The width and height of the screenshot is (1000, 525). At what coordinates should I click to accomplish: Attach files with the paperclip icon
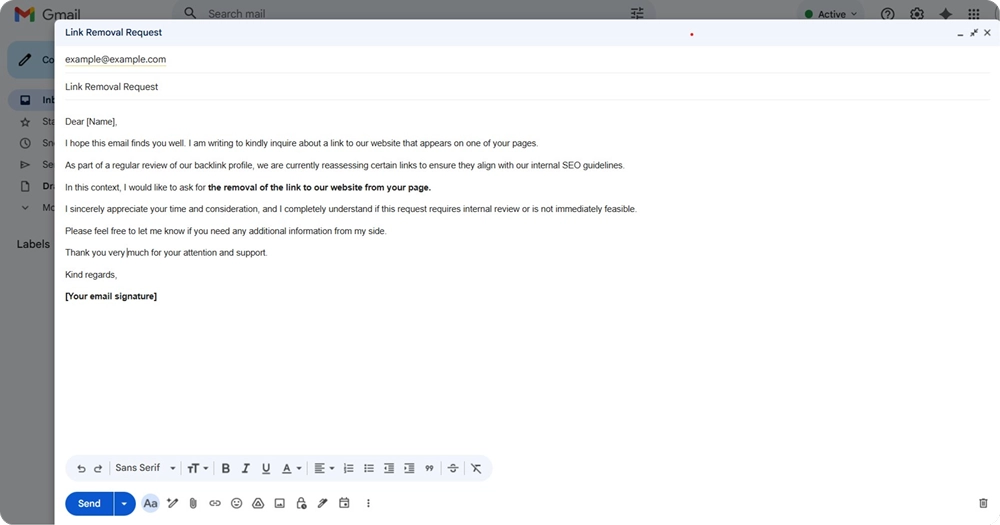click(x=193, y=503)
